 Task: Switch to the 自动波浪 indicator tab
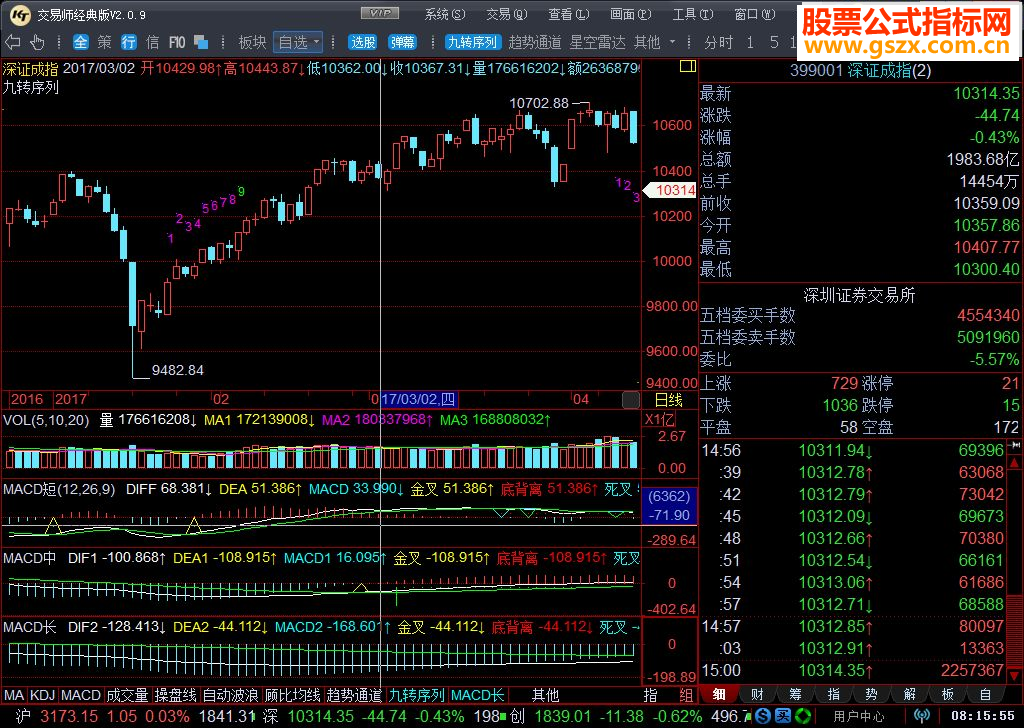click(x=230, y=695)
